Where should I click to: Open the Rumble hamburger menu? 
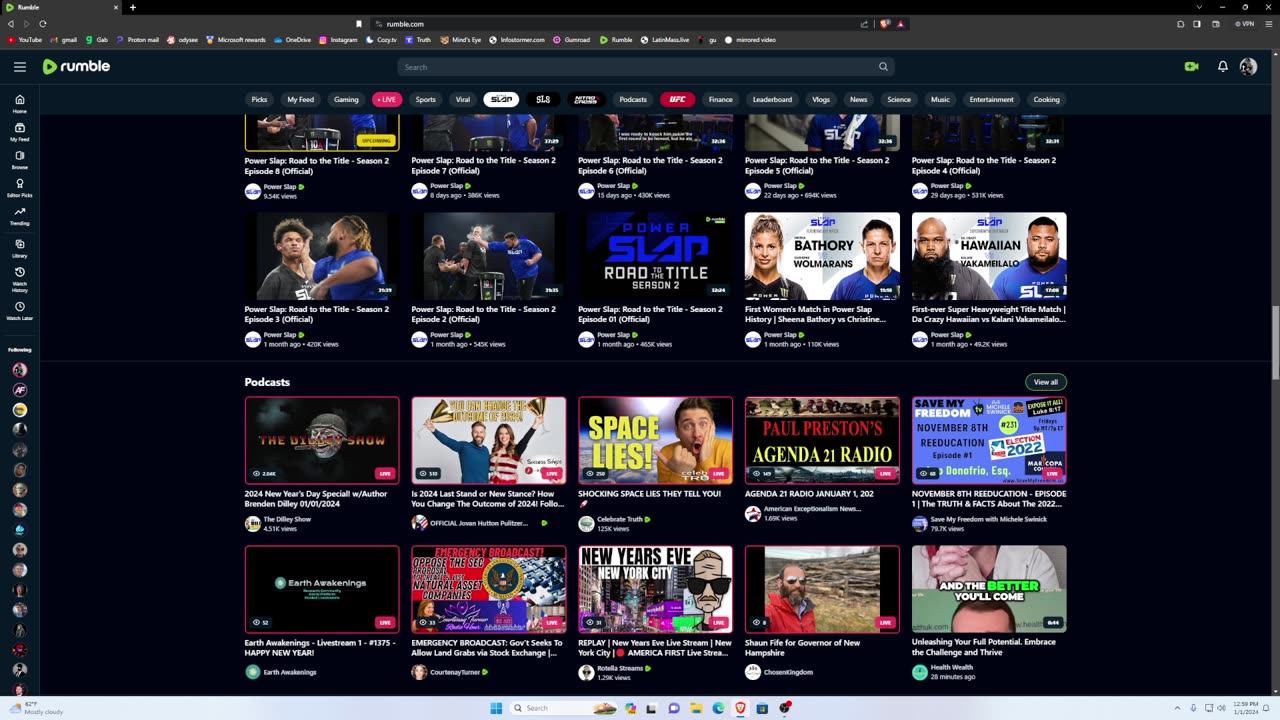20,67
